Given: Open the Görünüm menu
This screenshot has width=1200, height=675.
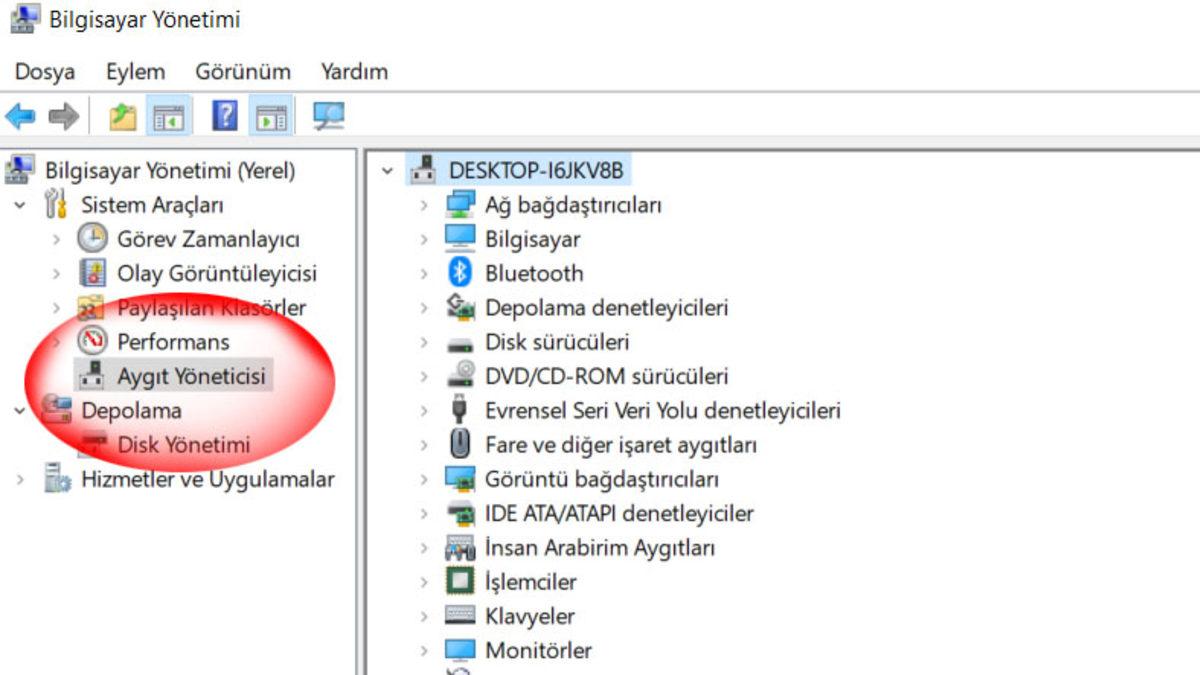Looking at the screenshot, I should [x=242, y=71].
